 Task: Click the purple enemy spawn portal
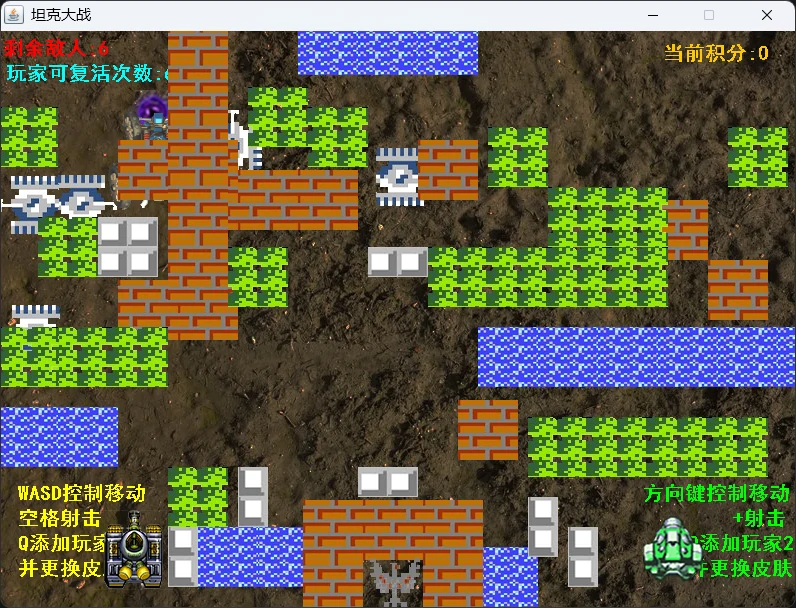click(x=151, y=113)
